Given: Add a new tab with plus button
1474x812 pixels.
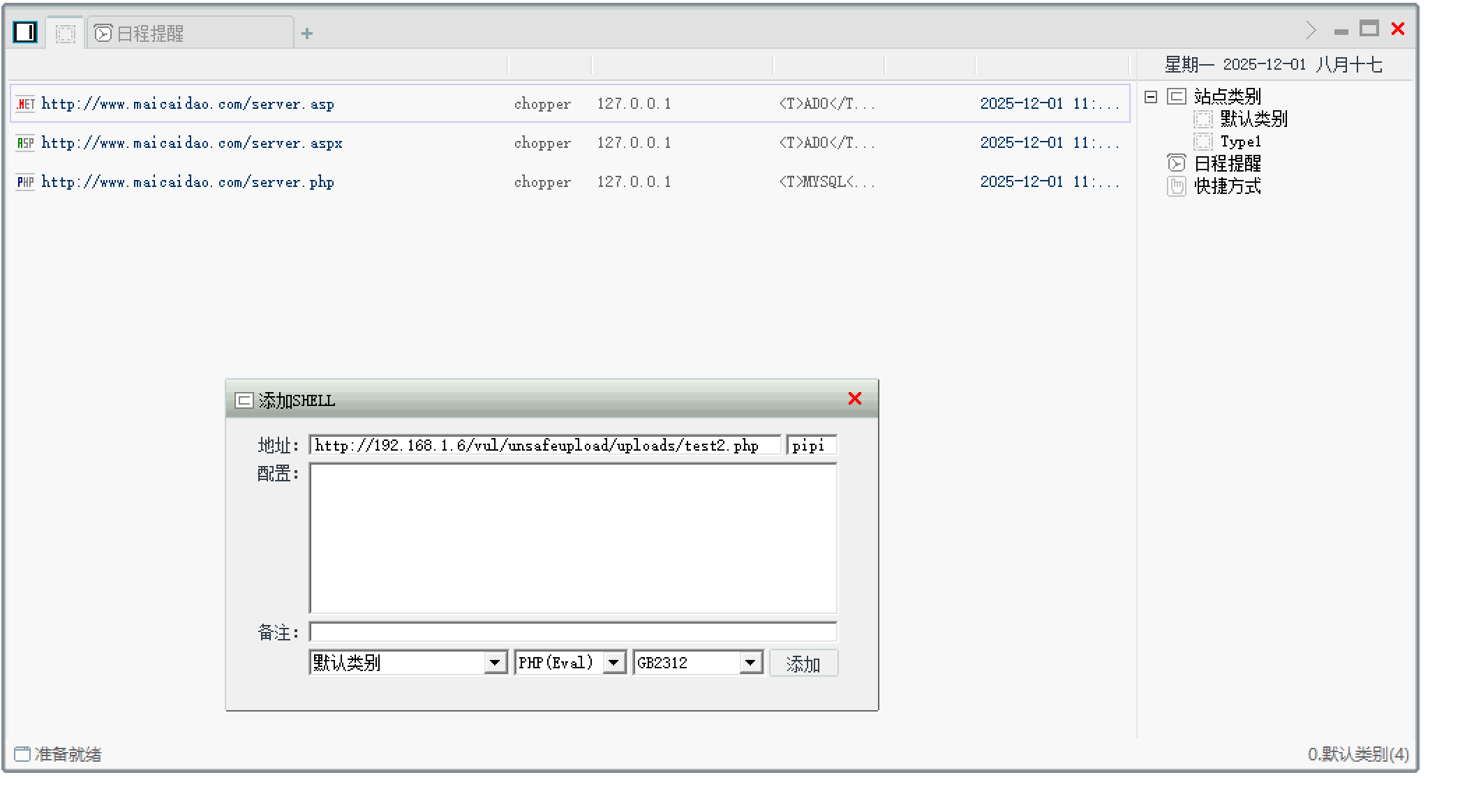Looking at the screenshot, I should (x=307, y=33).
